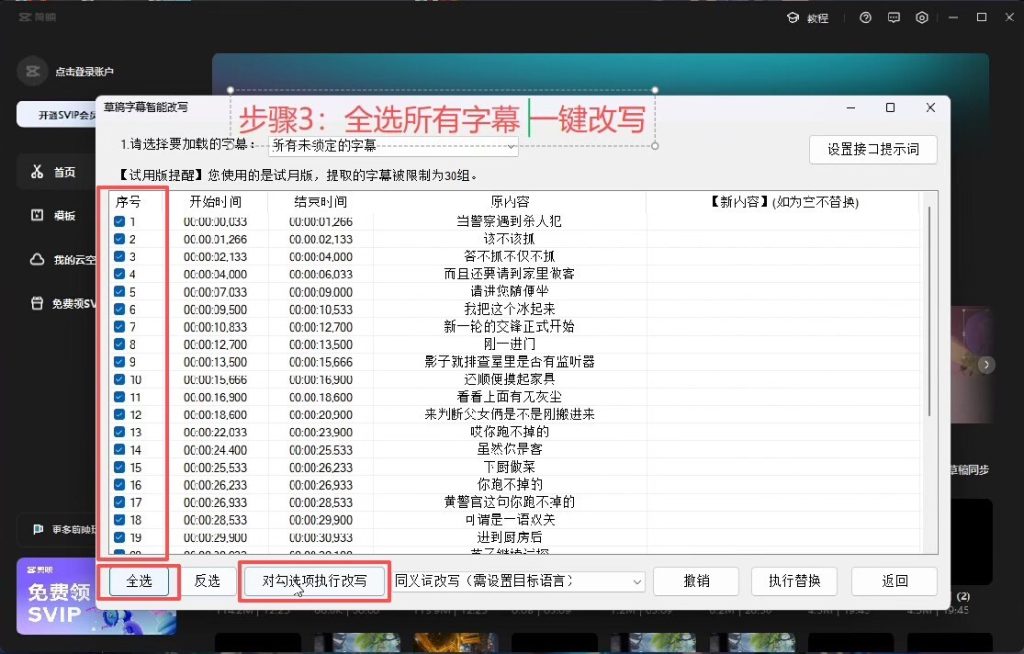Open the feedback message icon

pyautogui.click(x=894, y=18)
